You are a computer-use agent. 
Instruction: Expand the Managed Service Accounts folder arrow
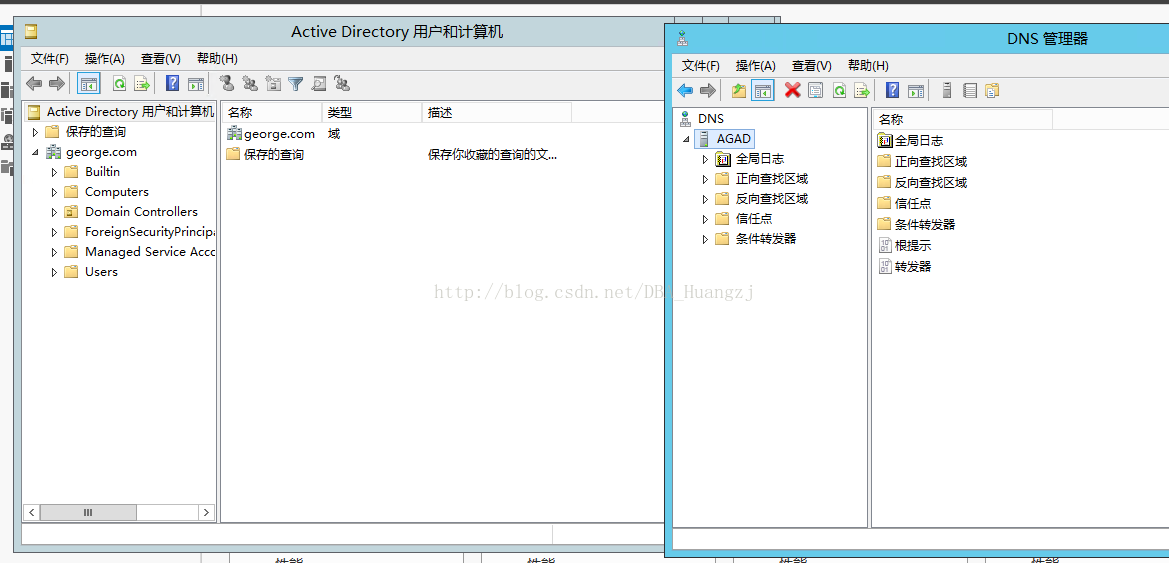(x=54, y=252)
